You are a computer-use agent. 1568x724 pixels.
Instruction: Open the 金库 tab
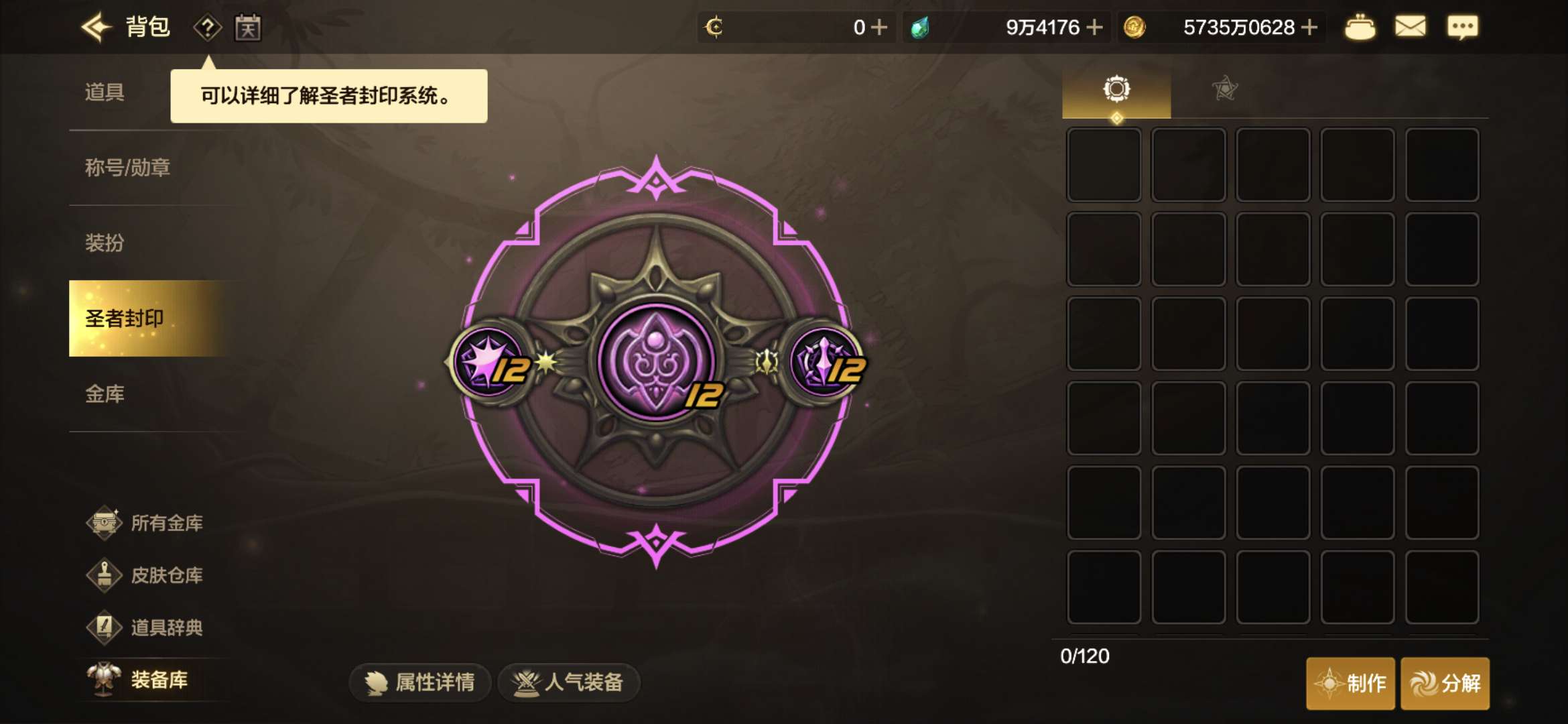tap(105, 394)
